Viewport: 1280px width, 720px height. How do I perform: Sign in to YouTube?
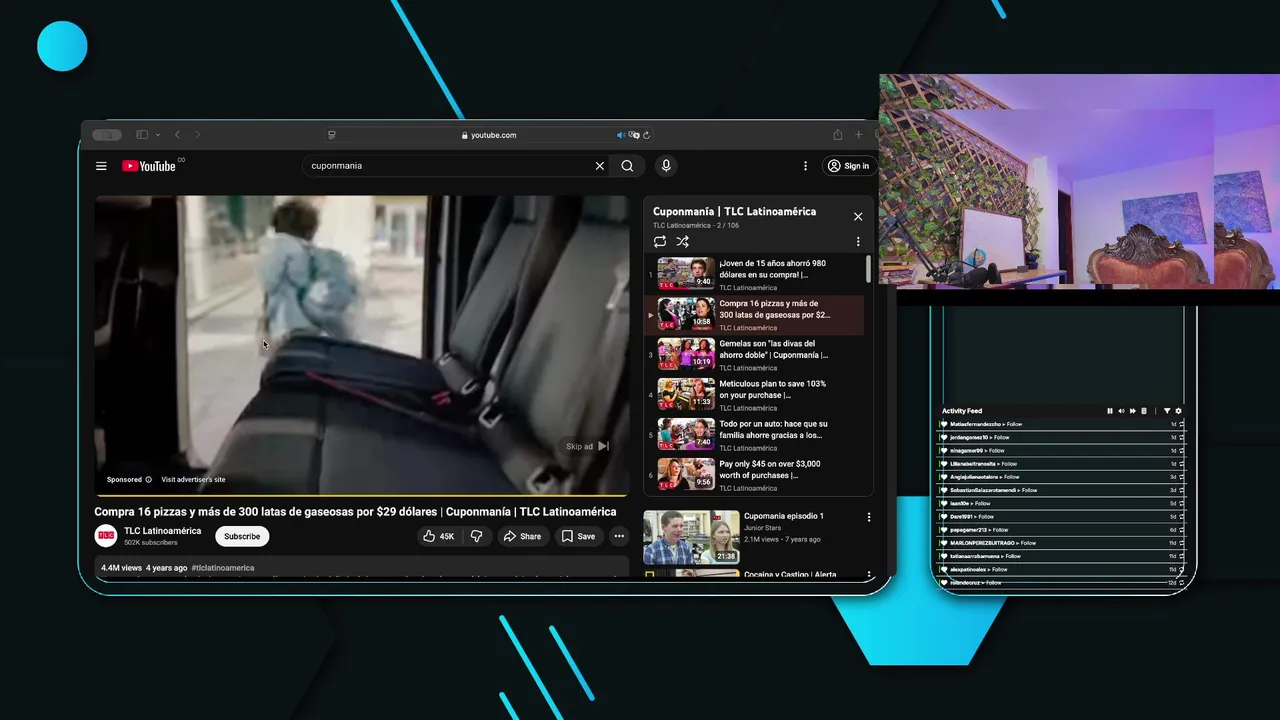pyautogui.click(x=848, y=166)
